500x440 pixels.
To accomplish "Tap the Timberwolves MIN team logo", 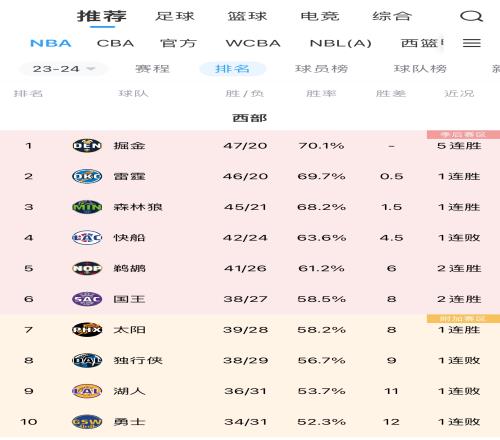I will pyautogui.click(x=87, y=207).
